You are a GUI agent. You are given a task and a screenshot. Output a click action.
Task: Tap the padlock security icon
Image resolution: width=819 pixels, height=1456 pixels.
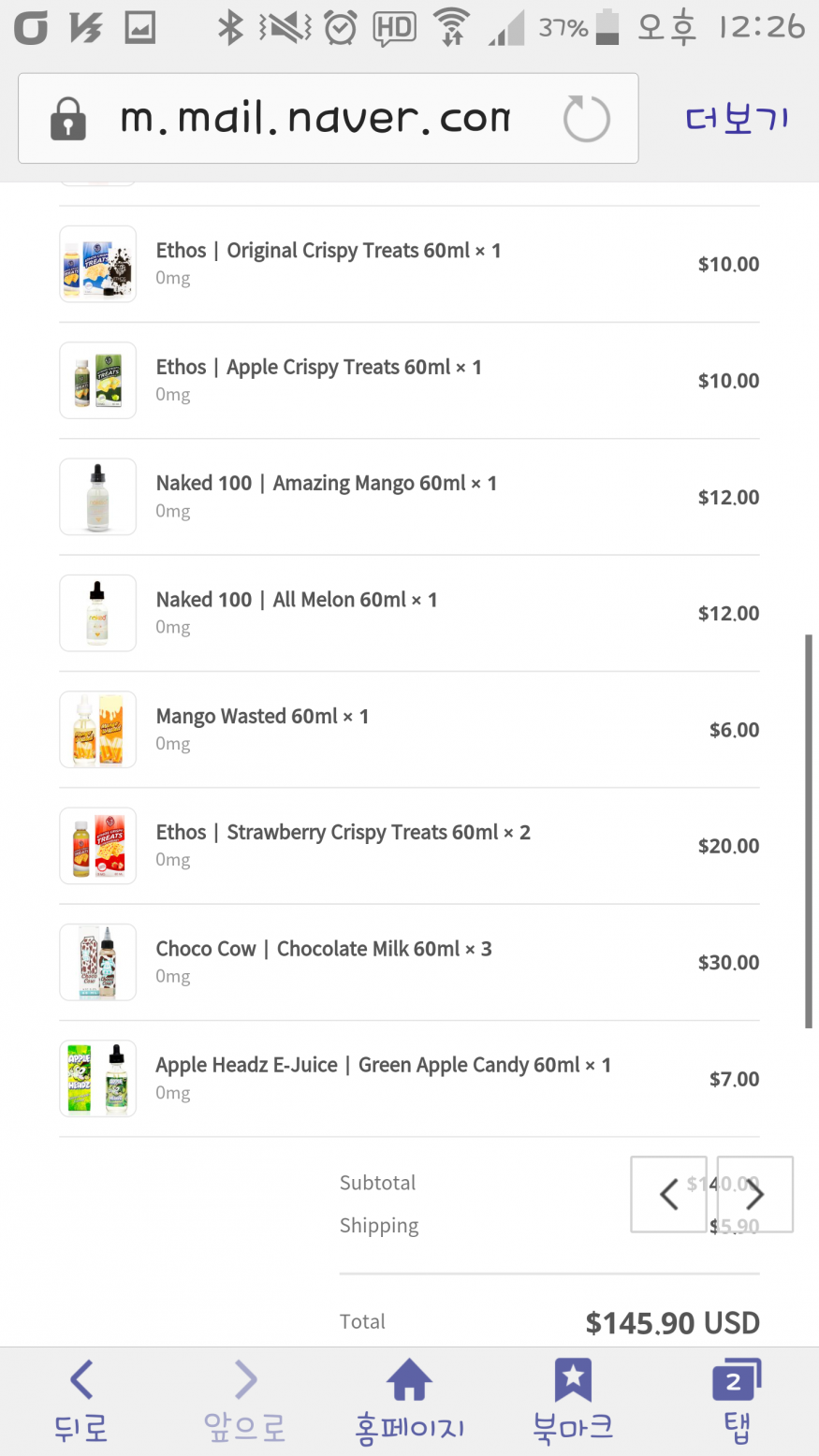68,119
